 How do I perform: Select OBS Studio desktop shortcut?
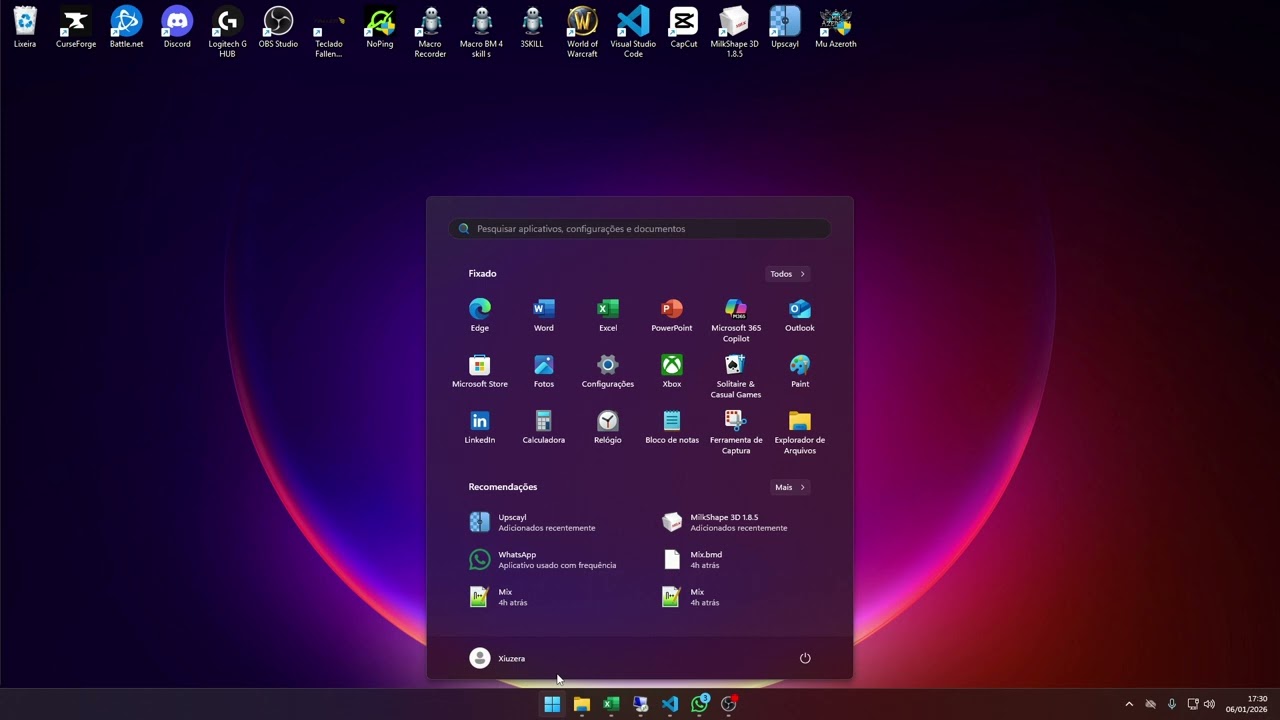(x=278, y=28)
